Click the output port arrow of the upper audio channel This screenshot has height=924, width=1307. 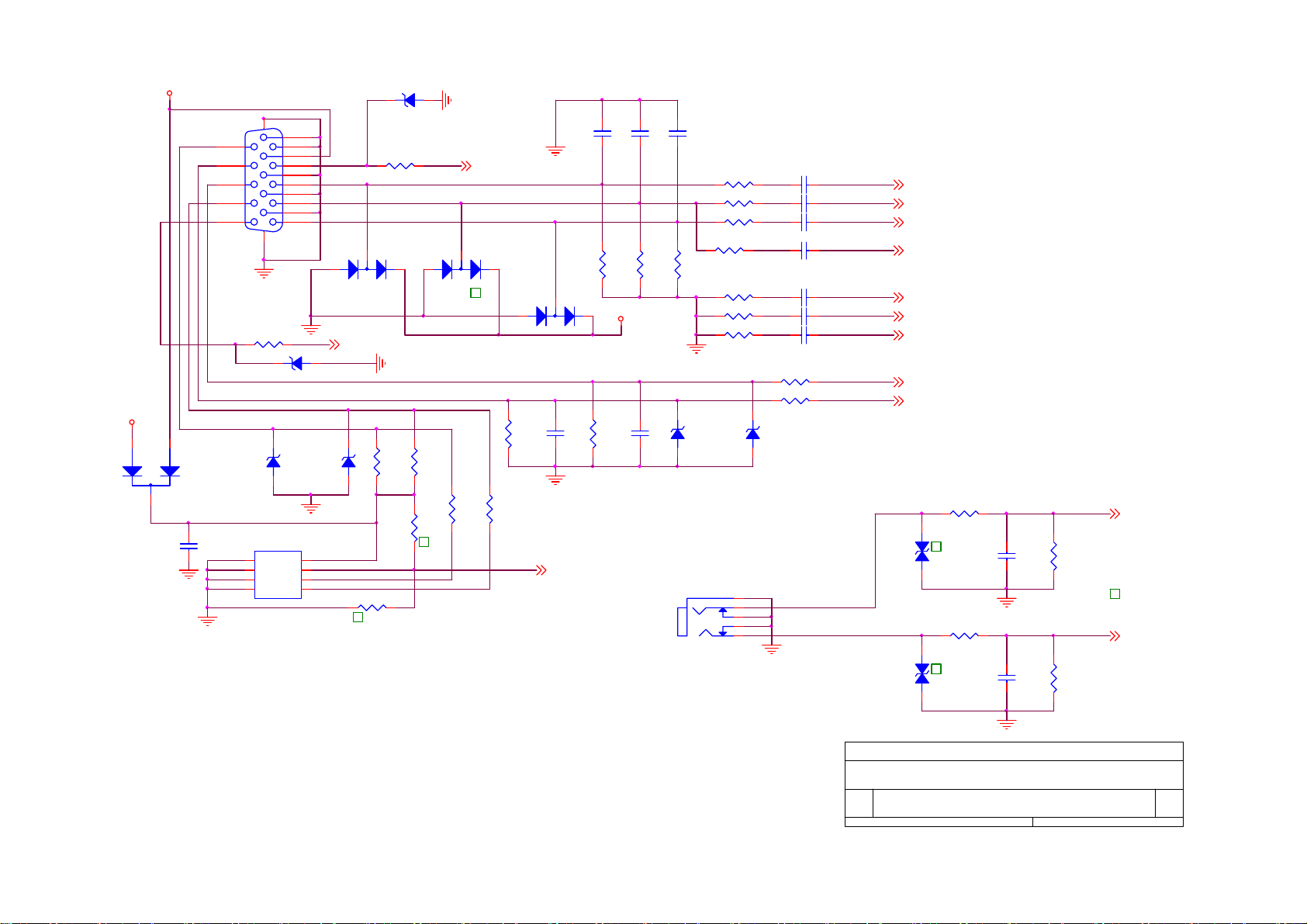(1115, 514)
